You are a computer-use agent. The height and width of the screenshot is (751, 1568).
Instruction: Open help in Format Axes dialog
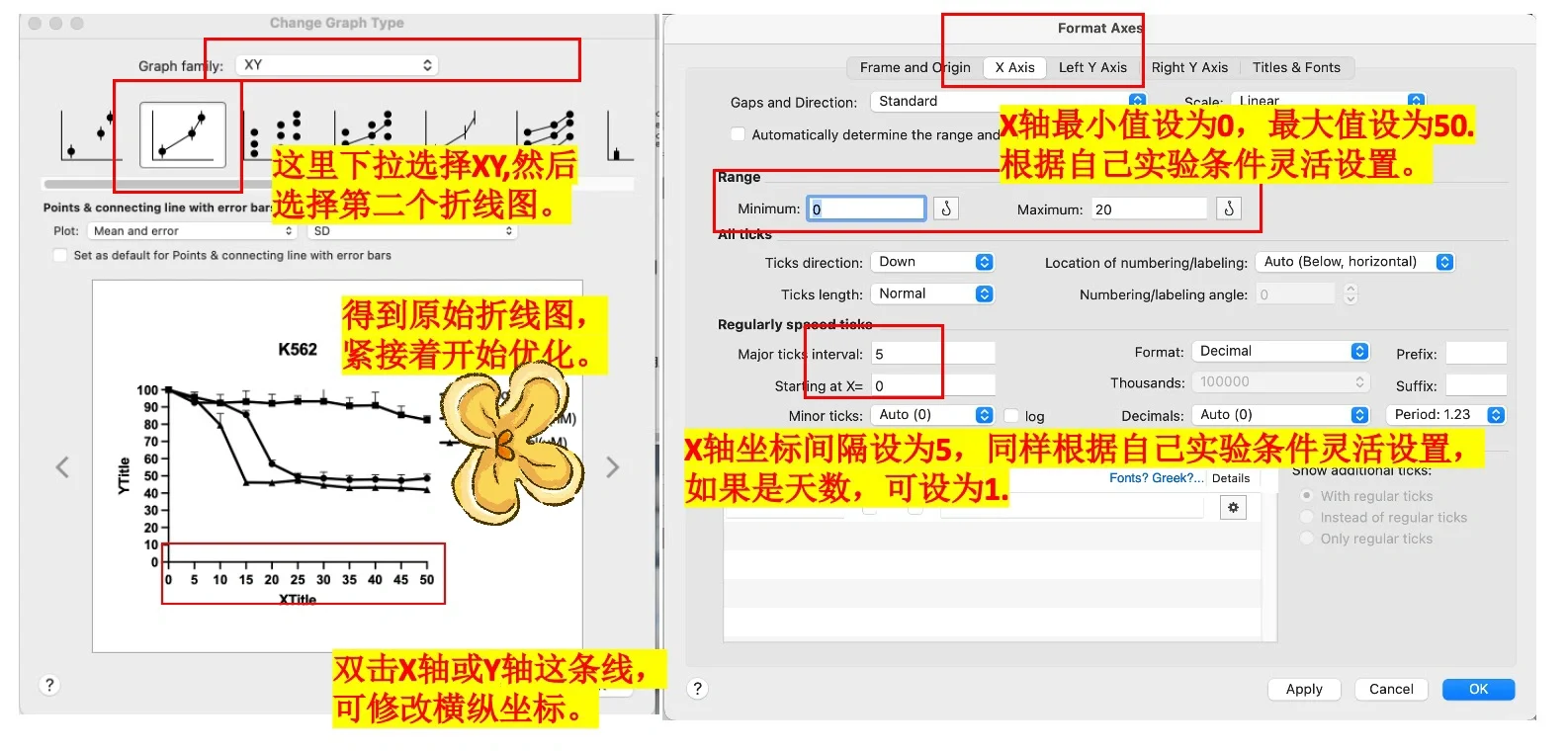point(698,689)
